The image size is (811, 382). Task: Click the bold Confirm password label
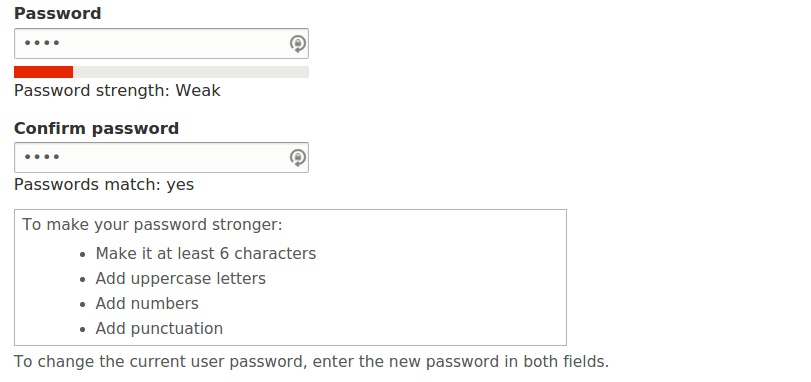tap(96, 128)
